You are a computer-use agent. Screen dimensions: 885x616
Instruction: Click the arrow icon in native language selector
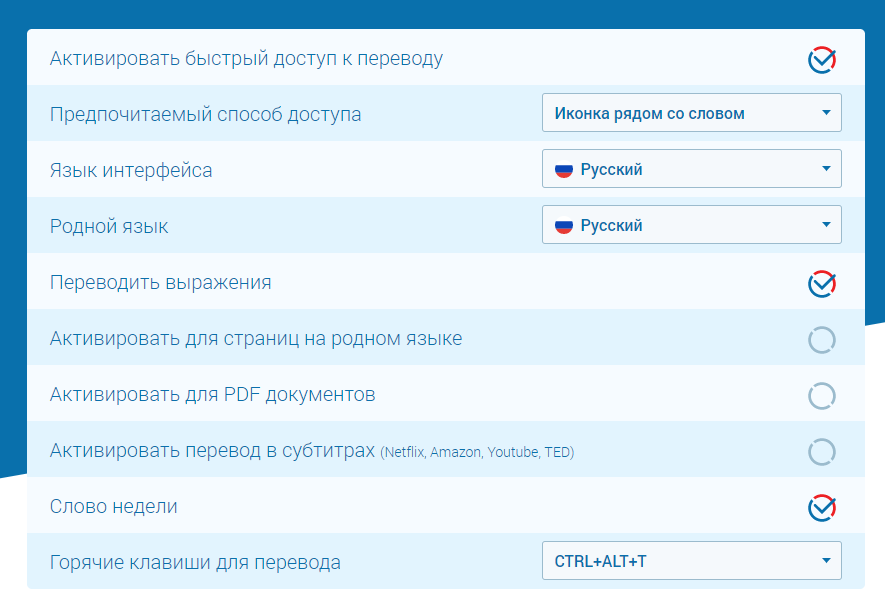[x=826, y=225]
